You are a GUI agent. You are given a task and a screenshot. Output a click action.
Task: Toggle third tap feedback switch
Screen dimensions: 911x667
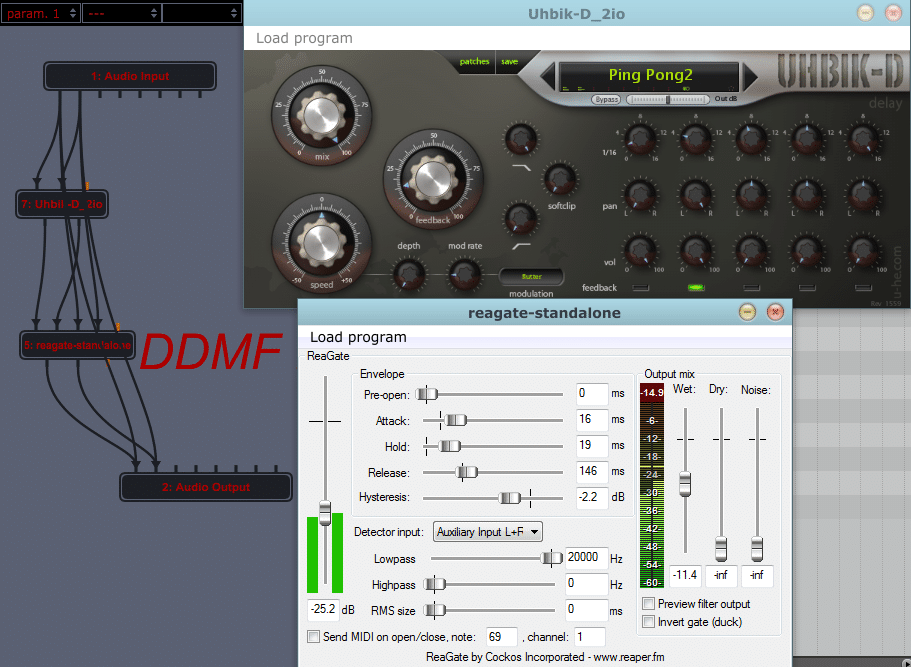(x=751, y=288)
